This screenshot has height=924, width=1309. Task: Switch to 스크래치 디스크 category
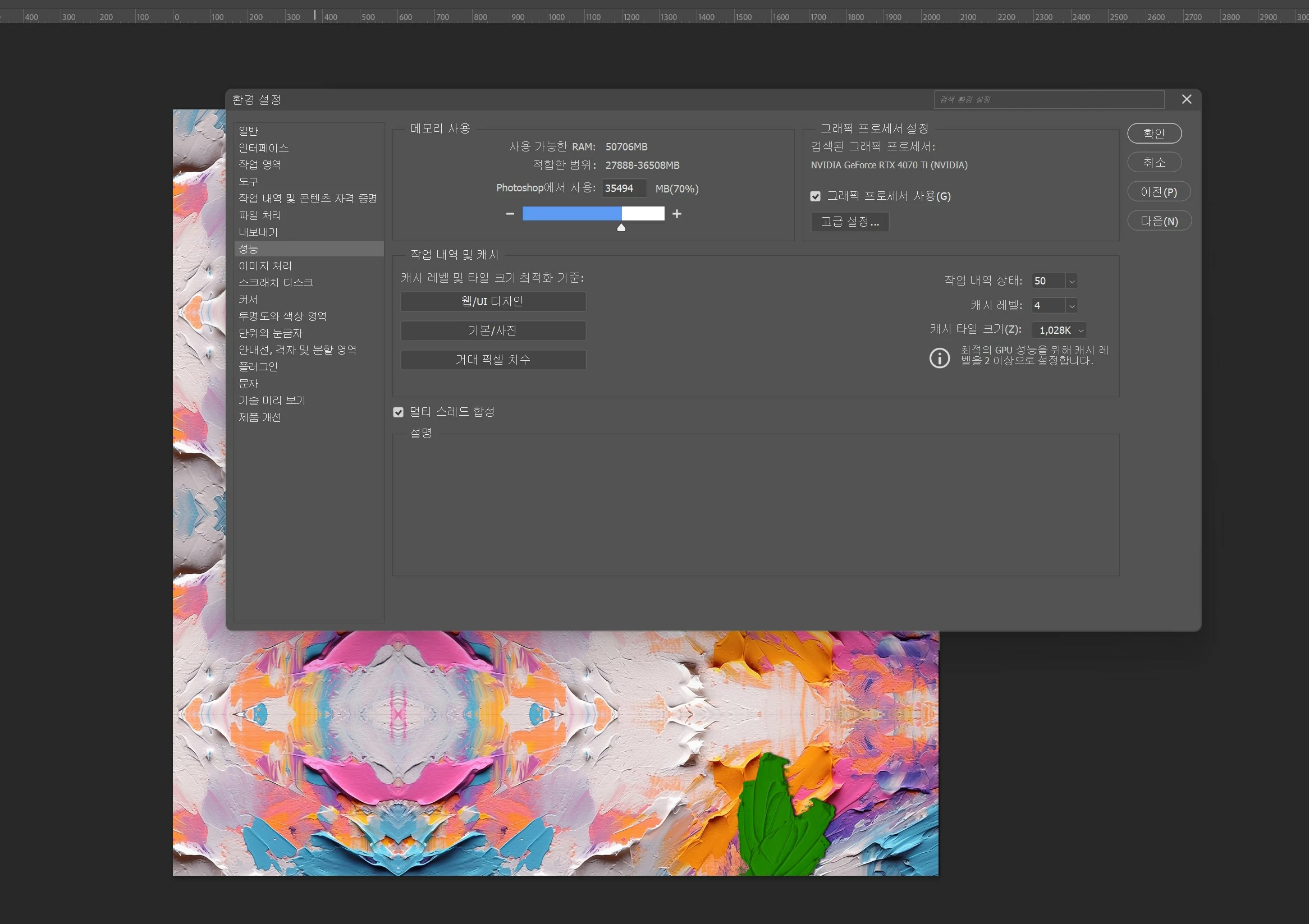coord(276,283)
